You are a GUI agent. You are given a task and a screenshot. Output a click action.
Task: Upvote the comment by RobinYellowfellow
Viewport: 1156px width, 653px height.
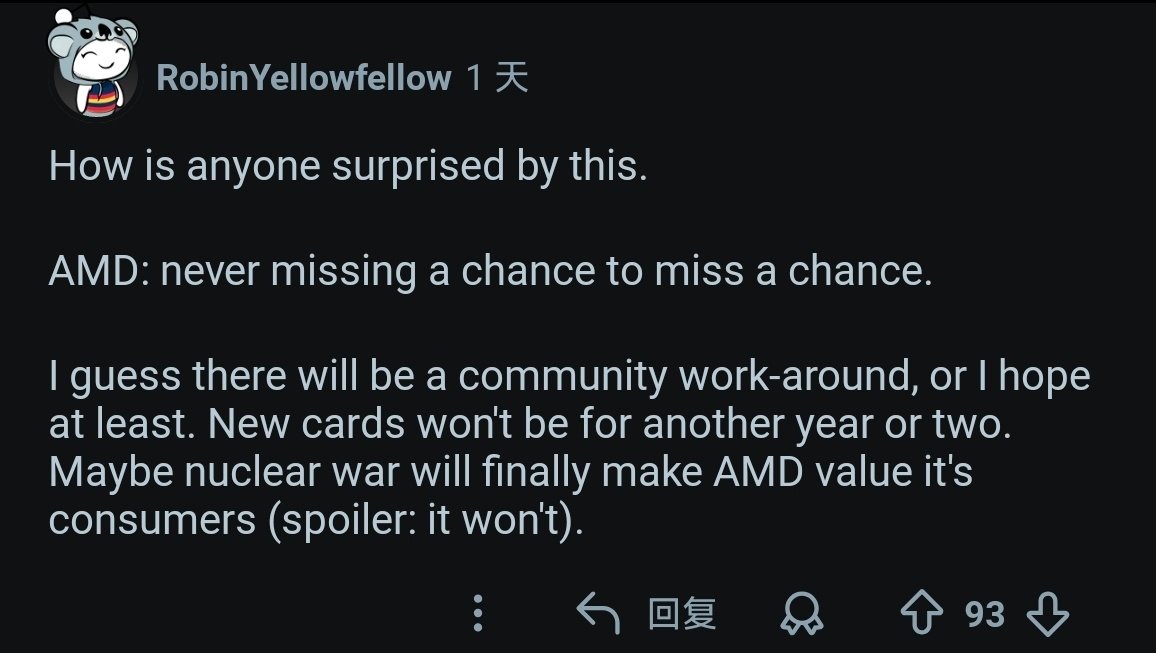[x=921, y=613]
